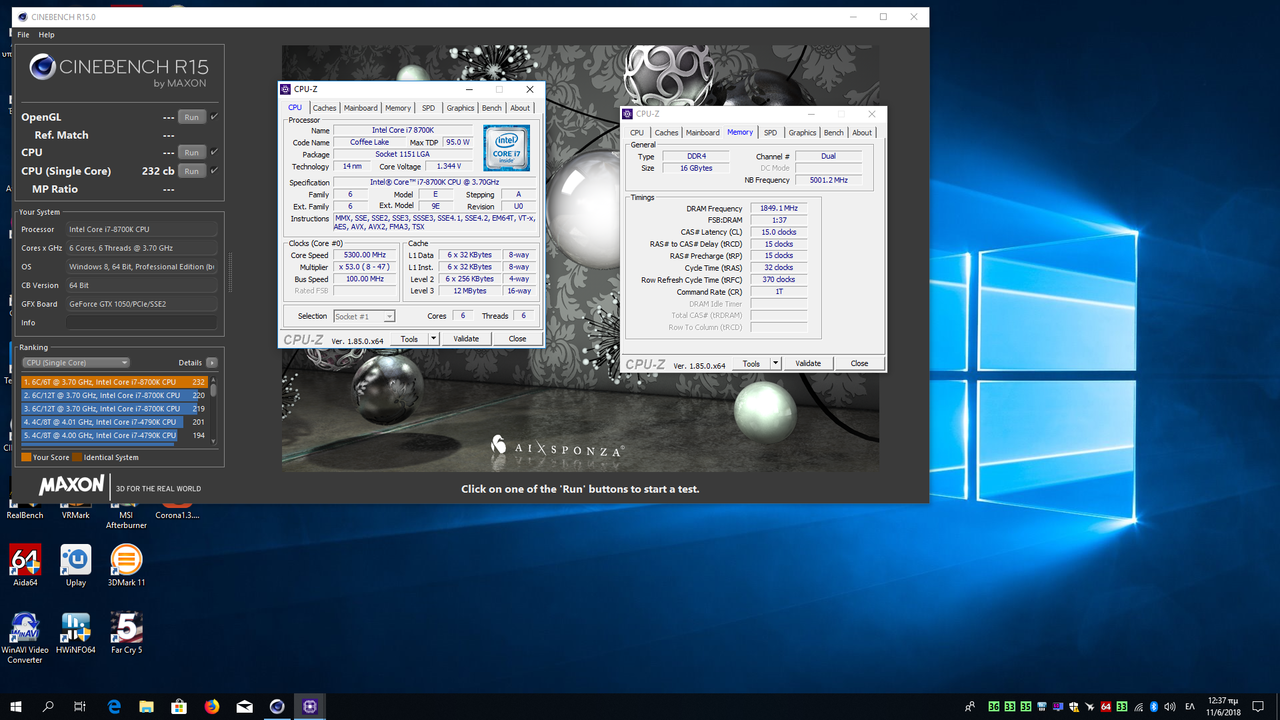Image resolution: width=1280 pixels, height=720 pixels.
Task: Launch HWiNFO64 from the desktop
Action: [76, 634]
